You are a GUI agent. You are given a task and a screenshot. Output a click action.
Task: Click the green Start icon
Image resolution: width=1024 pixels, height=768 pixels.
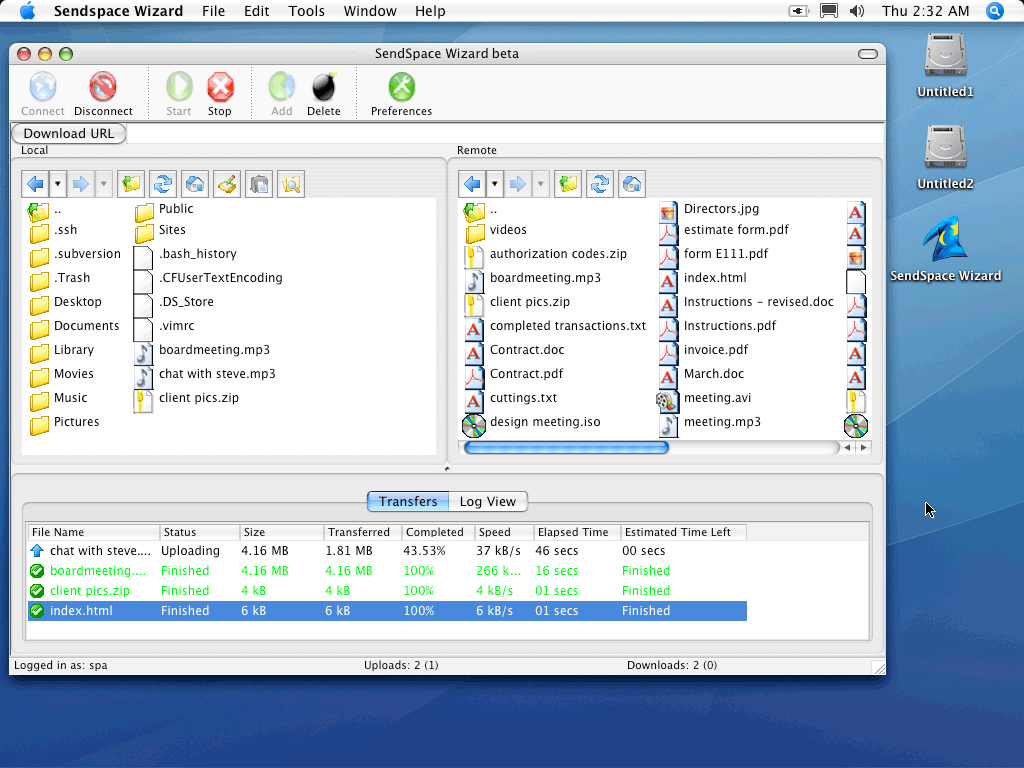tap(179, 87)
